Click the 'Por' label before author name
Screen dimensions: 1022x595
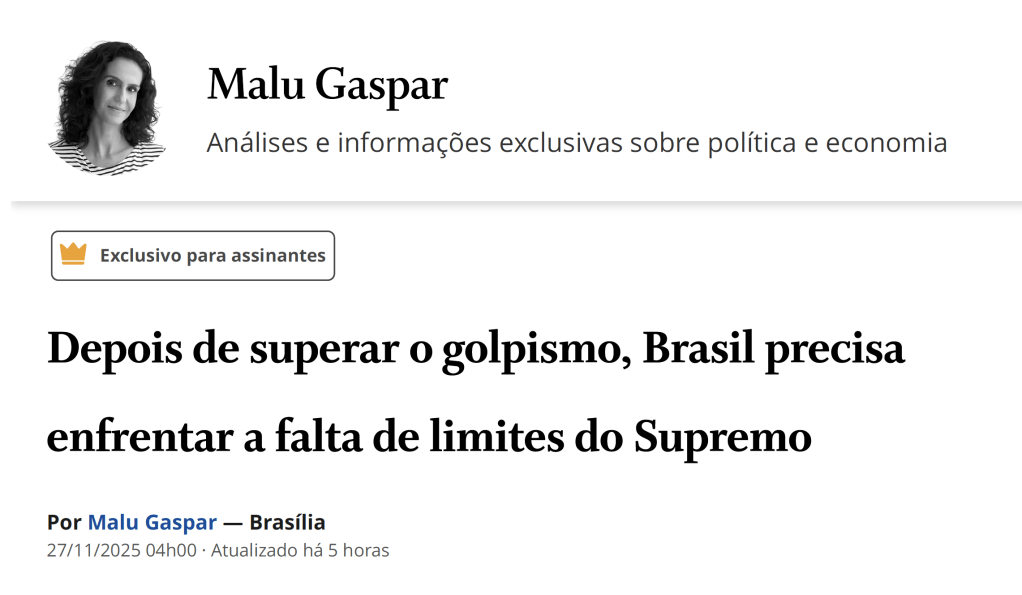coord(64,522)
